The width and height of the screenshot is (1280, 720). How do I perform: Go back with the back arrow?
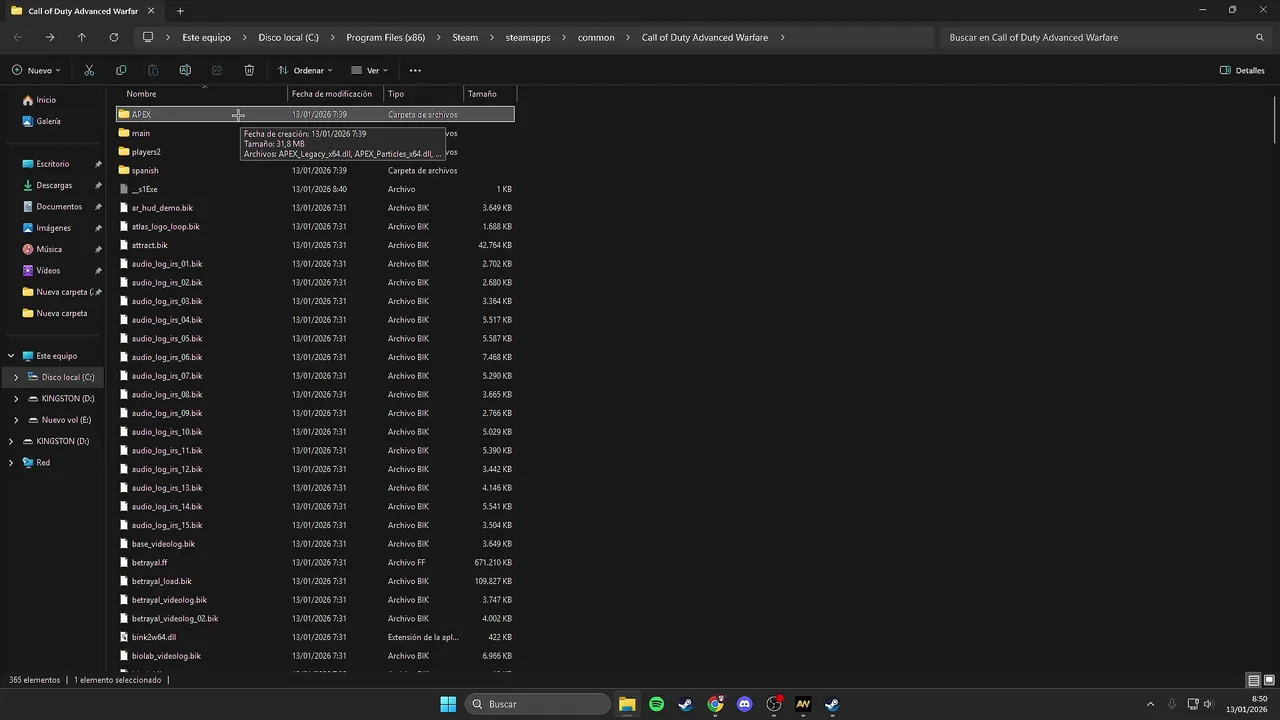[18, 37]
